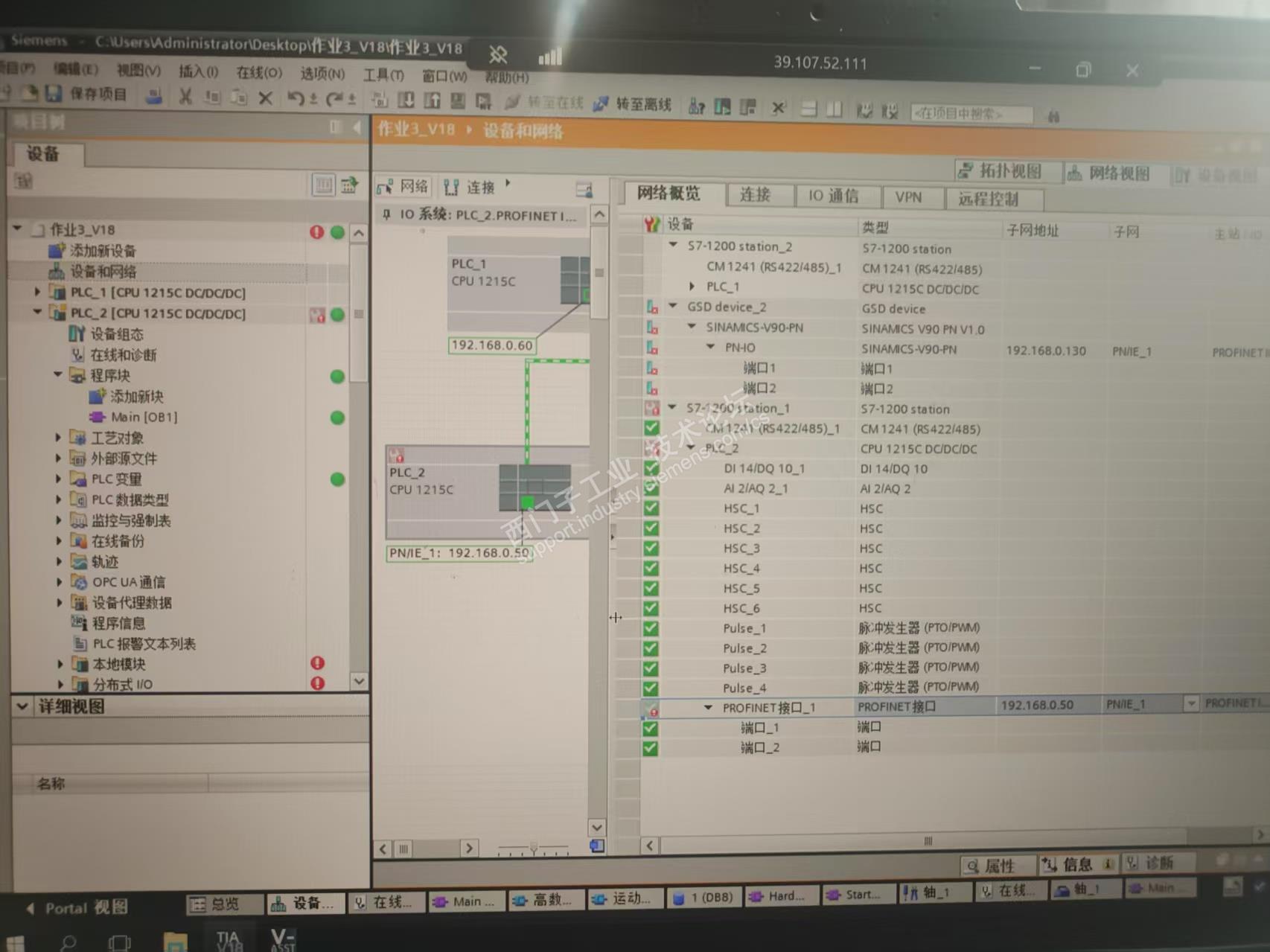This screenshot has width=1270, height=952.
Task: Collapse PROFINET接口_1 row in table
Action: pos(708,707)
